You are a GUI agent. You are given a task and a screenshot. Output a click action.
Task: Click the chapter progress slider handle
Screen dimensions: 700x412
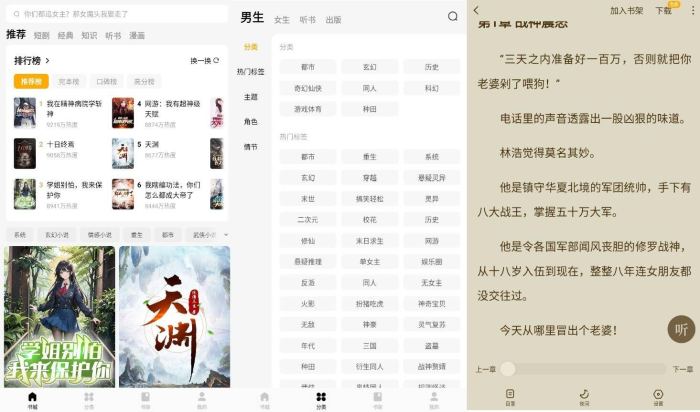[508, 369]
